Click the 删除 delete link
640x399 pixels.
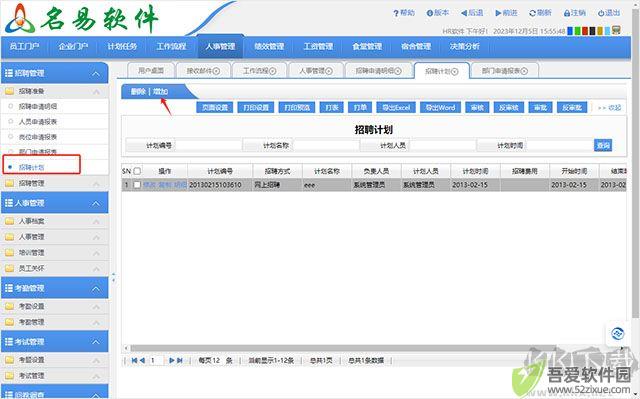[x=138, y=91]
